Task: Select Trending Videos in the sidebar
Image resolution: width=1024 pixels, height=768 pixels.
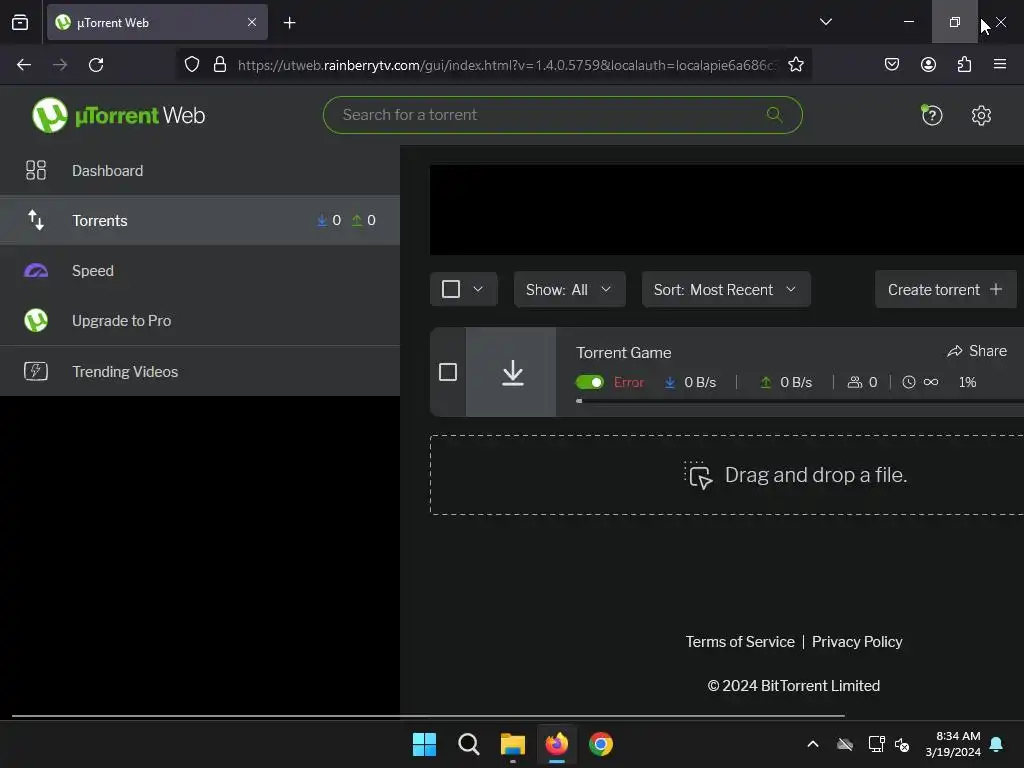Action: coord(200,371)
